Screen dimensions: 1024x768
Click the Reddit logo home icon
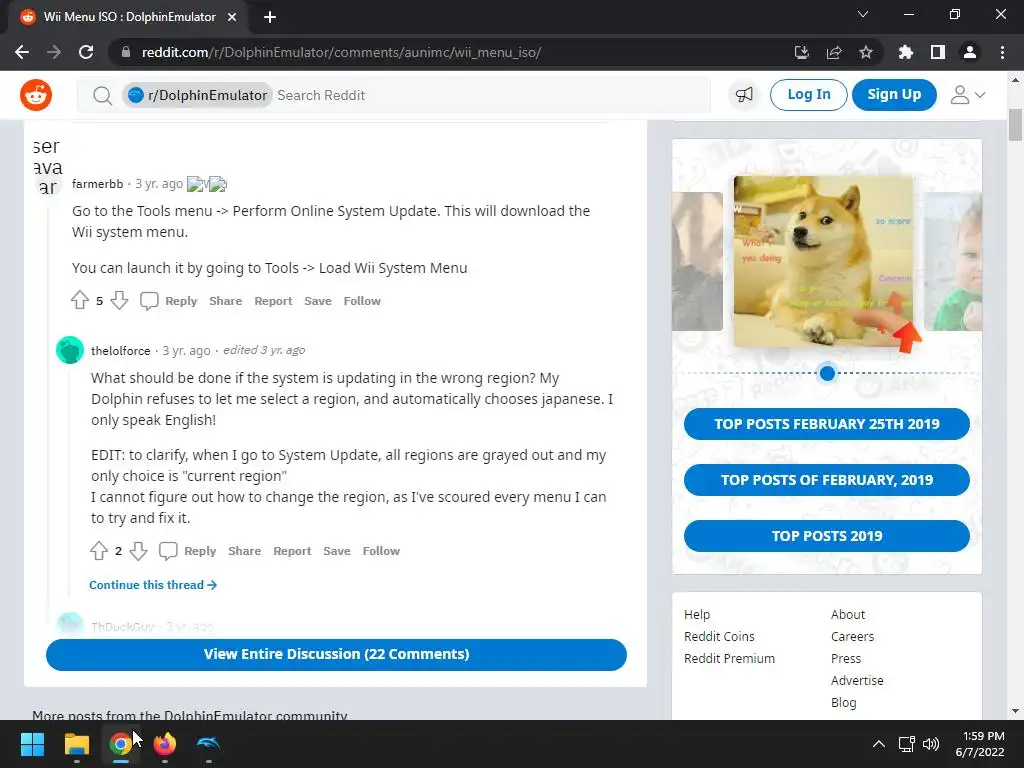(36, 95)
